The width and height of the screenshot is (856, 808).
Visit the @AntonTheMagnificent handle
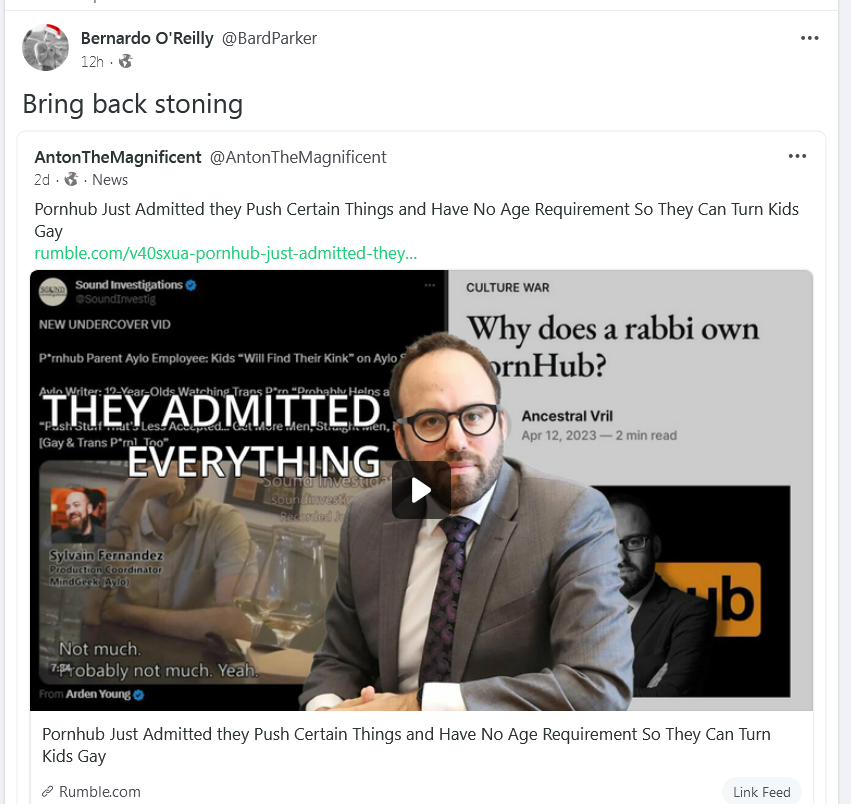300,158
